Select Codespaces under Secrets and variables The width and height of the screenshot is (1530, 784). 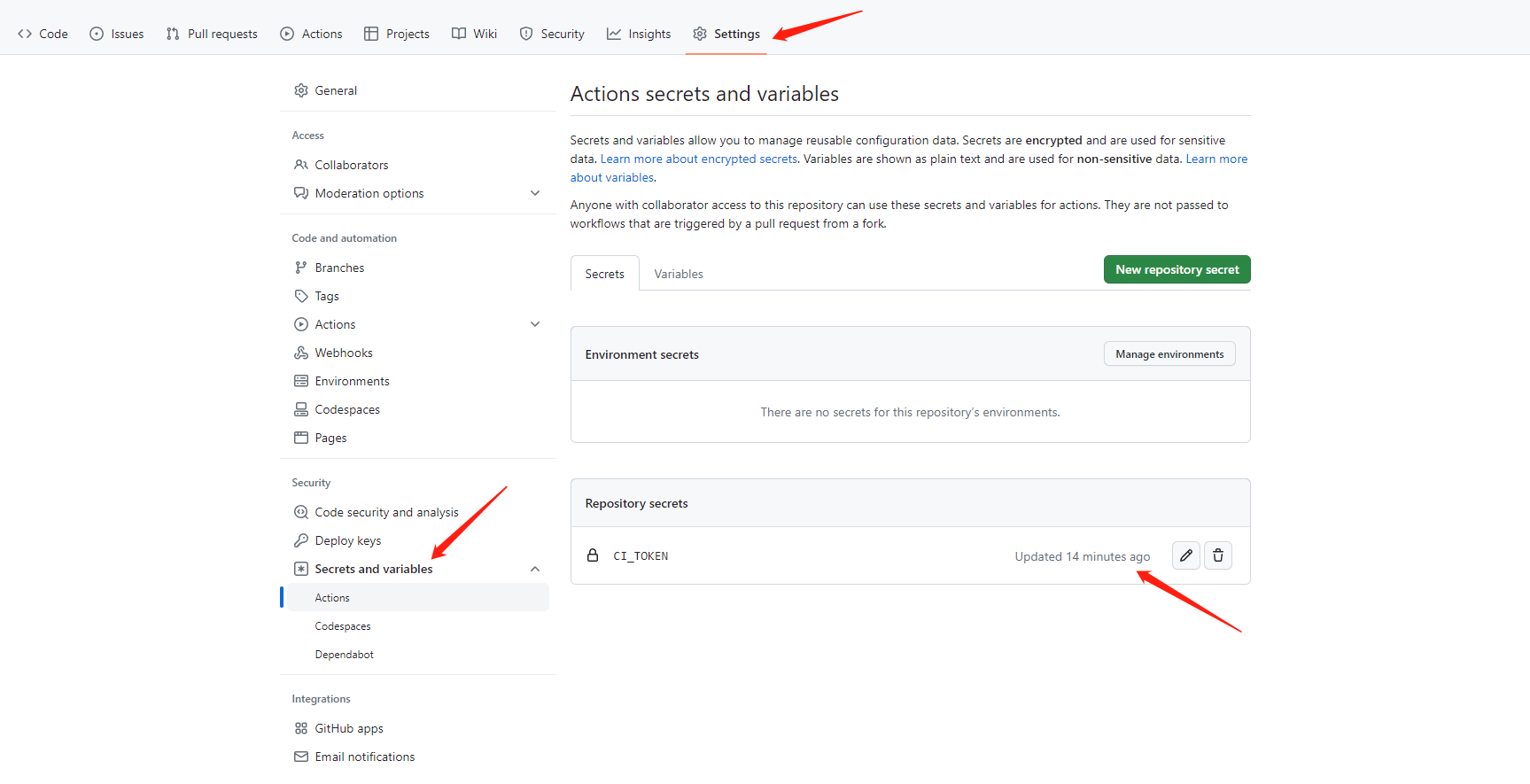[418, 625]
